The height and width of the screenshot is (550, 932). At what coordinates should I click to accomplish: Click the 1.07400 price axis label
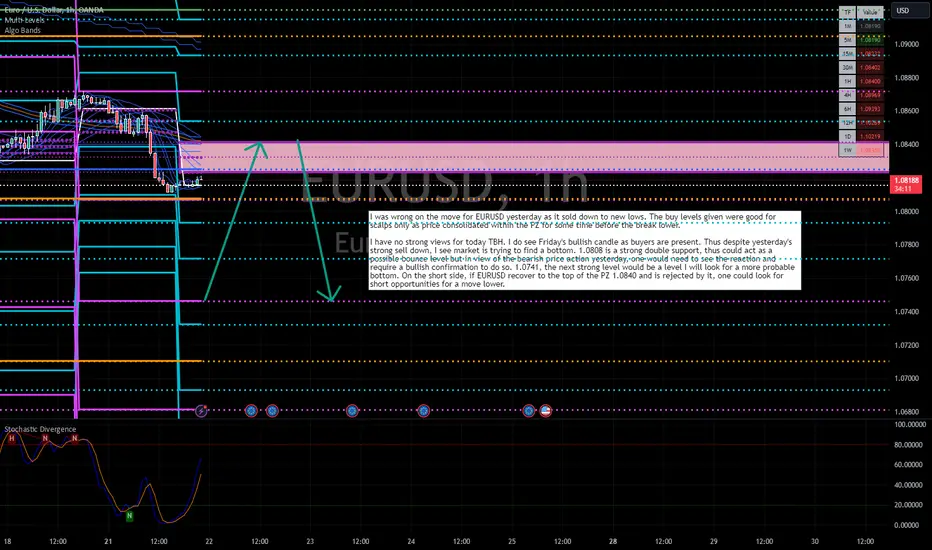(x=907, y=312)
